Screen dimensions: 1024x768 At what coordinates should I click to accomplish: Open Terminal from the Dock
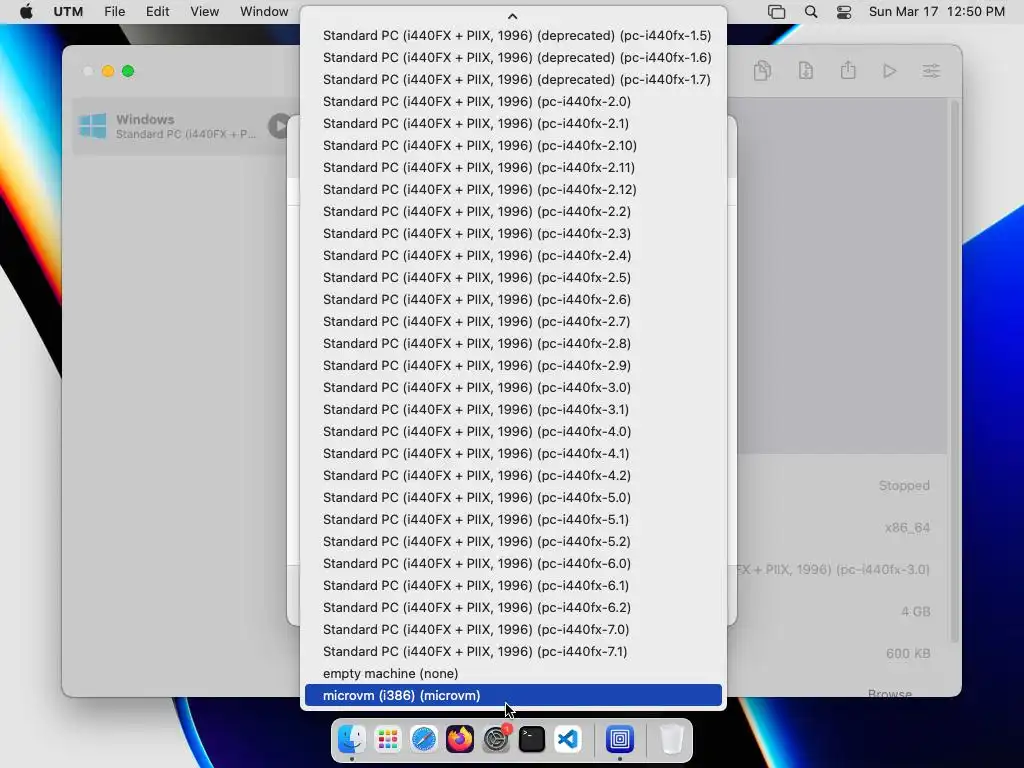pos(532,739)
